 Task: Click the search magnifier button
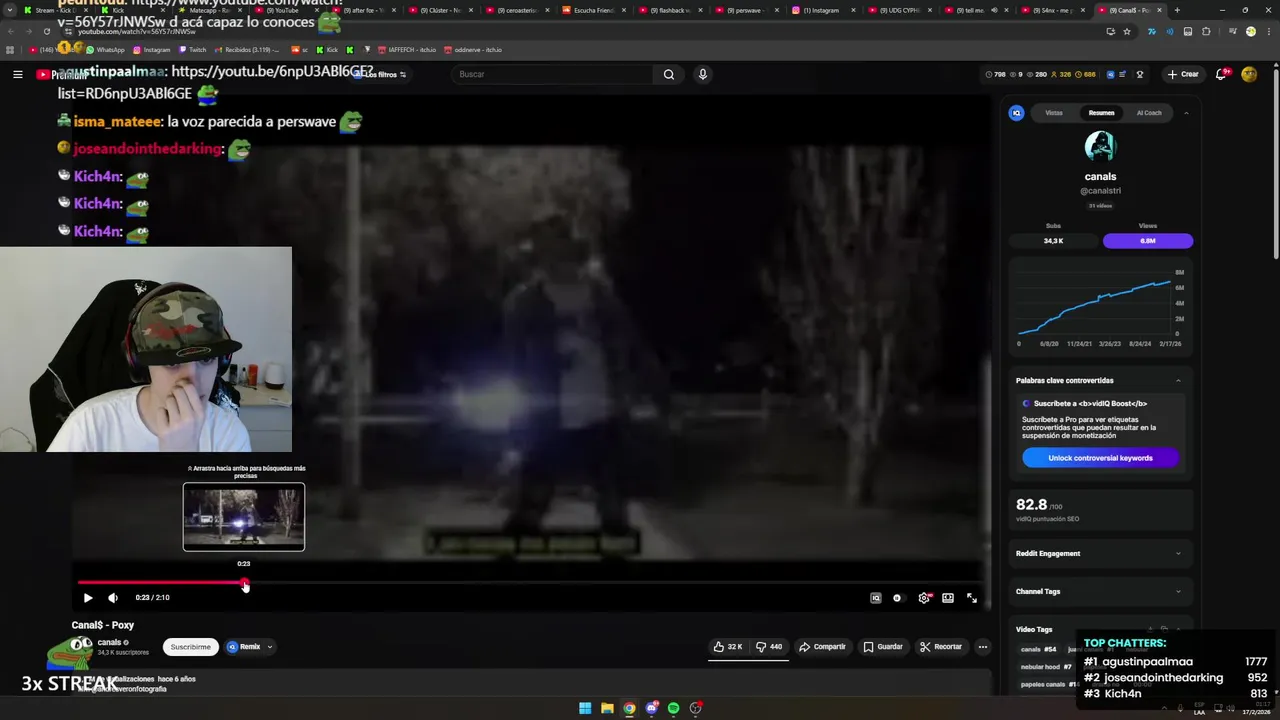(669, 74)
